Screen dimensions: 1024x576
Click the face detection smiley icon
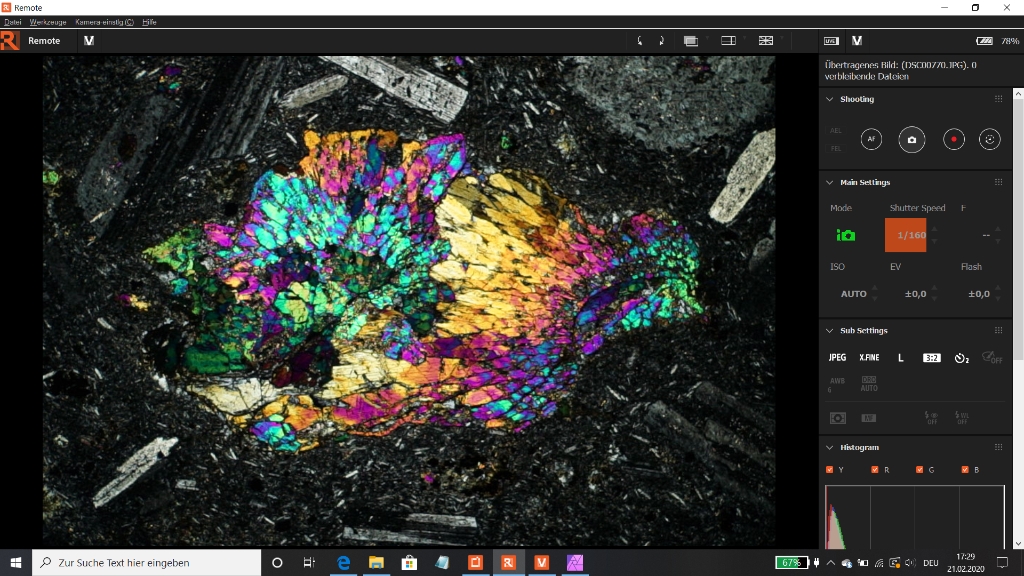point(990,140)
